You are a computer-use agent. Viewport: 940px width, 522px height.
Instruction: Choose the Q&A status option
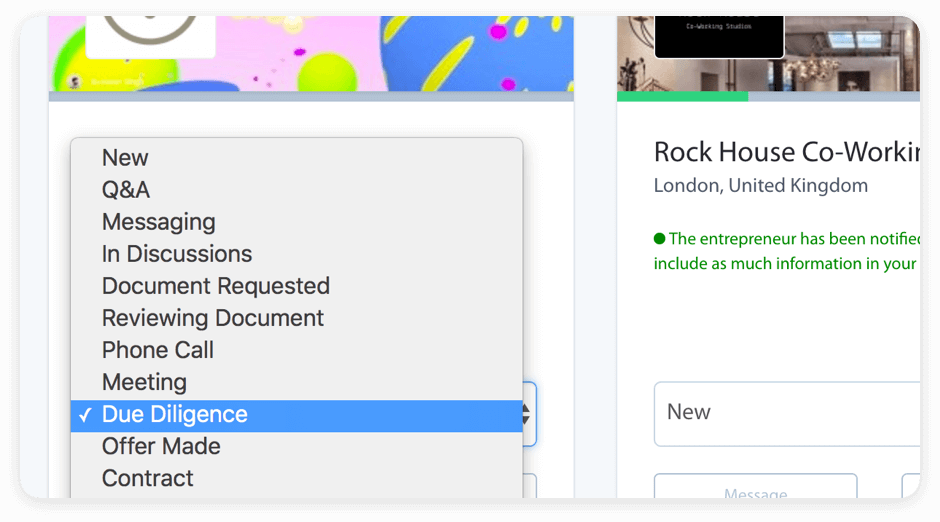click(126, 190)
